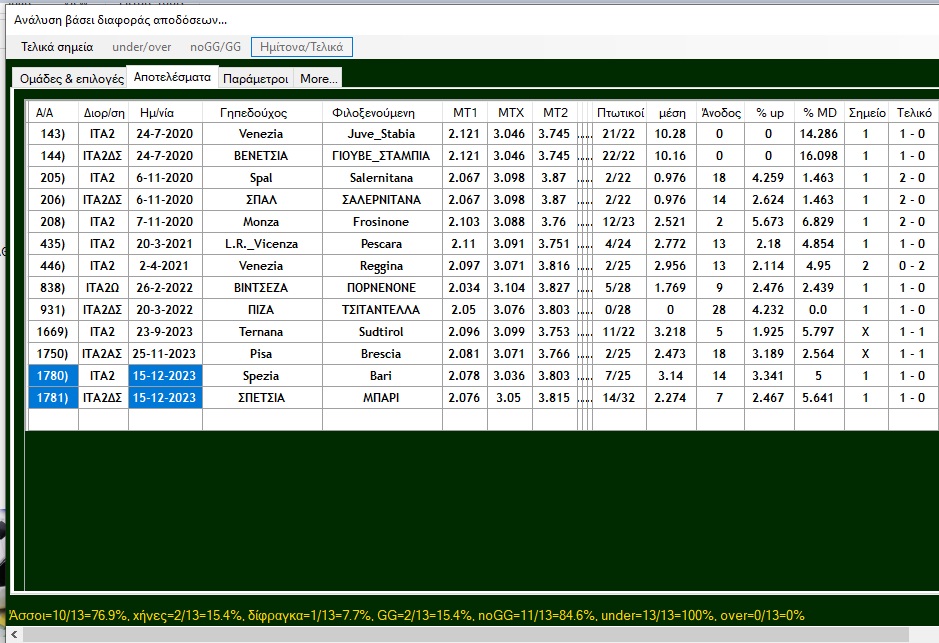Click the ΠΟΡΝΕΝΟΝΕ away team cell
The height and width of the screenshot is (643, 939).
tap(381, 288)
